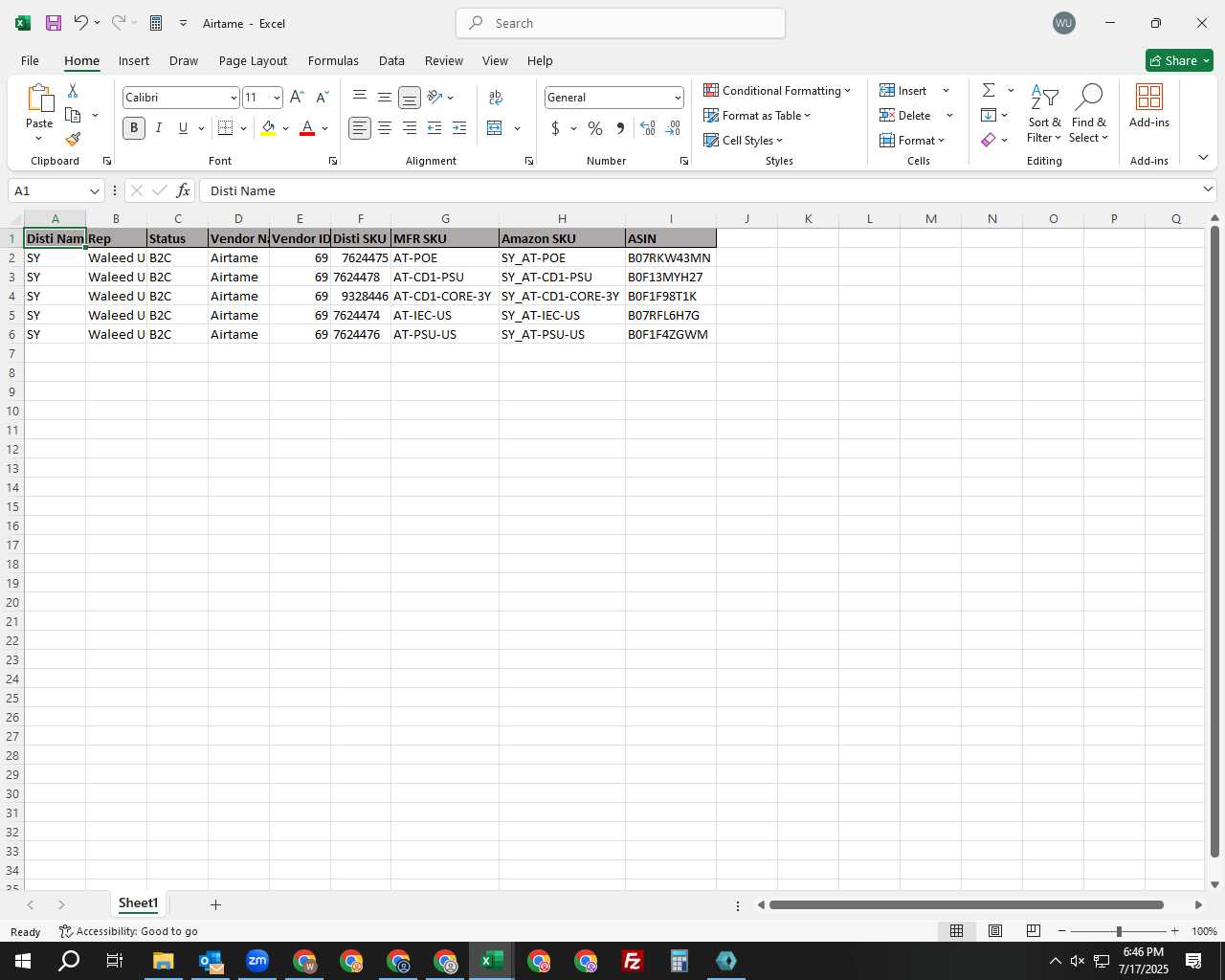Decrease font size
The width and height of the screenshot is (1225, 980).
coord(322,98)
